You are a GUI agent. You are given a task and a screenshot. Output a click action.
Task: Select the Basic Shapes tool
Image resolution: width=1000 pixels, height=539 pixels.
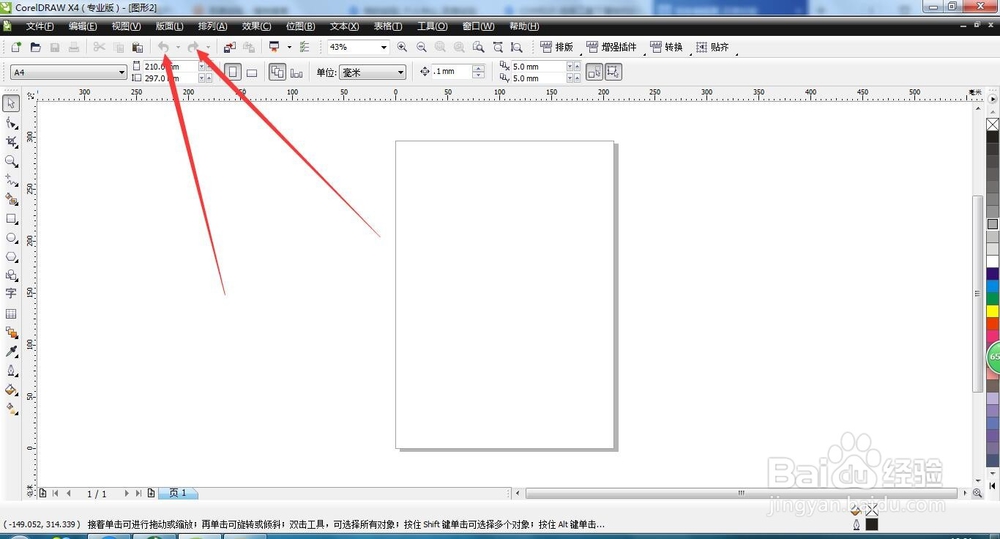[11, 276]
